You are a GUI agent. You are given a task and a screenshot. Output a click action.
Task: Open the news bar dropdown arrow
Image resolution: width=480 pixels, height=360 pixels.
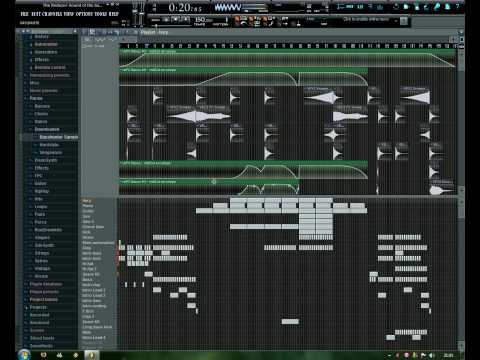point(396,21)
